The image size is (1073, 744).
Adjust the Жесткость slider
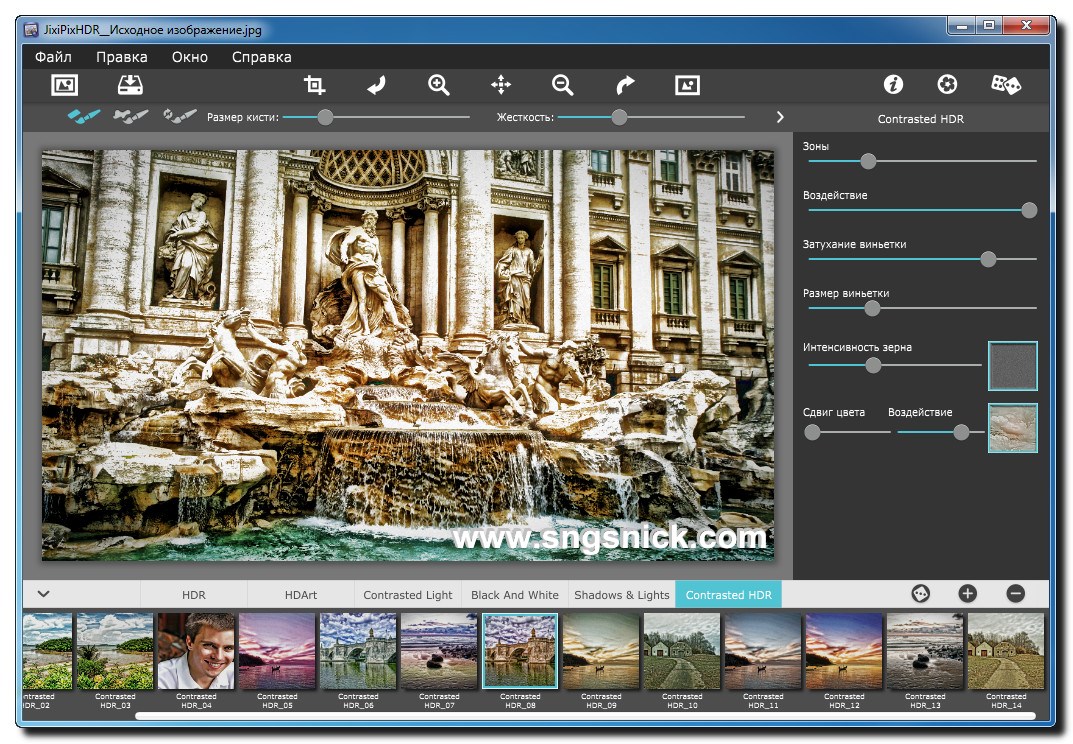pos(619,117)
